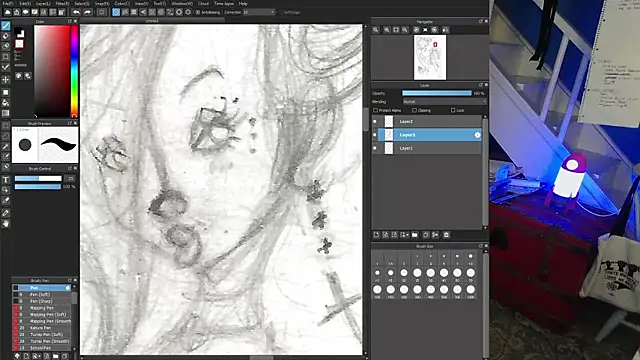Viewport: 640px width, 360px height.
Task: Delete layer using trash icon
Action: click(446, 235)
